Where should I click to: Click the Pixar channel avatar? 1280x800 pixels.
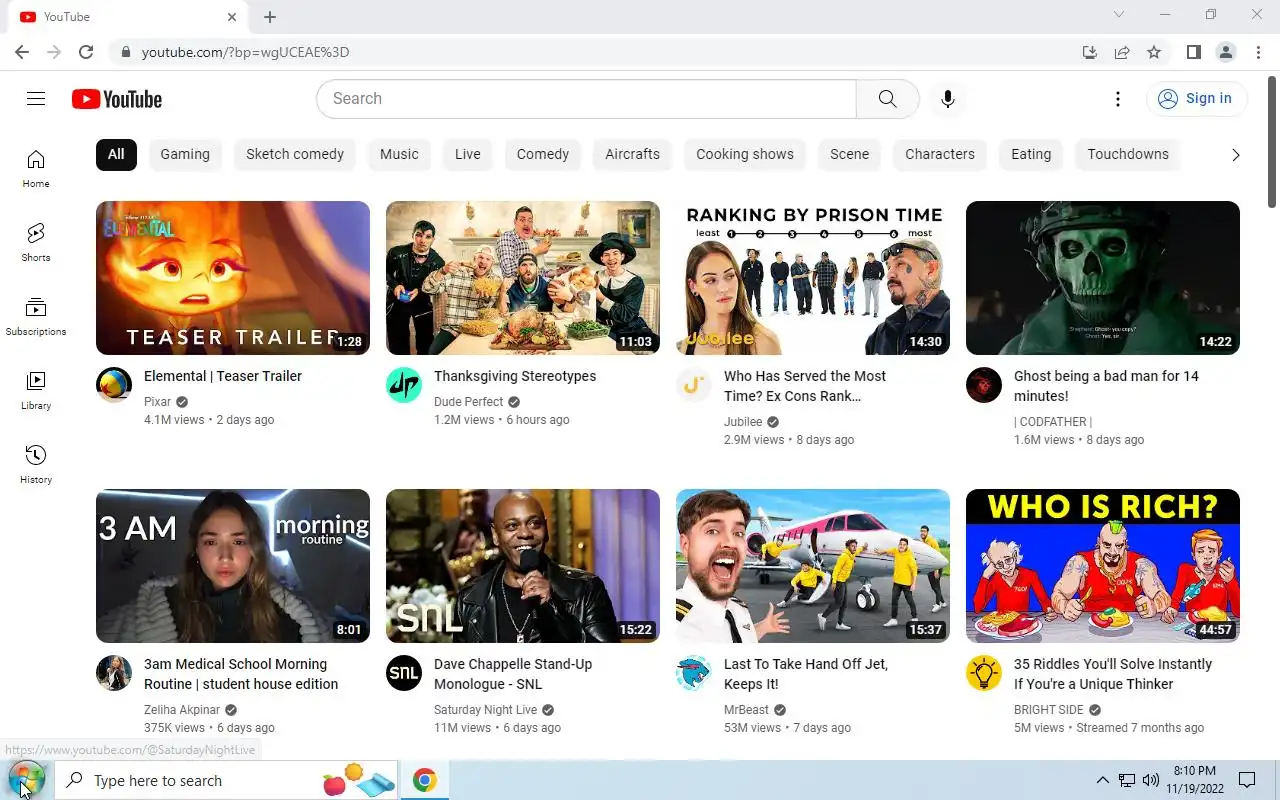coord(114,385)
